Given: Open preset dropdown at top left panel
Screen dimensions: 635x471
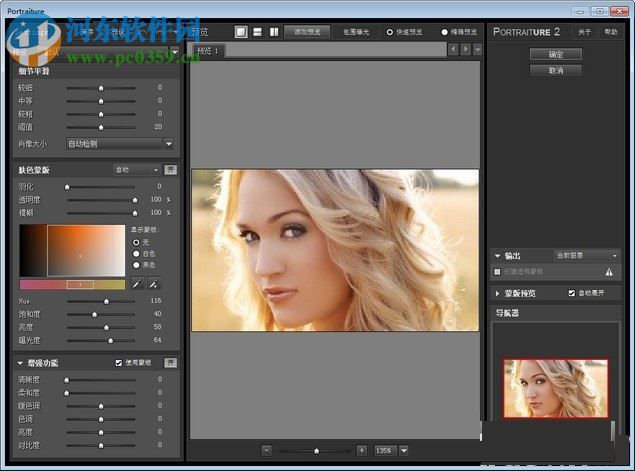Looking at the screenshot, I should (175, 52).
